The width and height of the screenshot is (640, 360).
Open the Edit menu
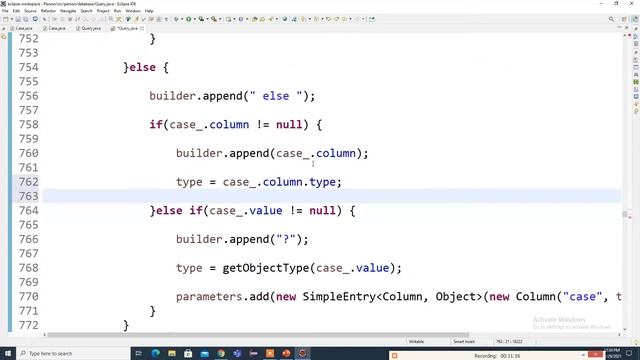coord(16,11)
